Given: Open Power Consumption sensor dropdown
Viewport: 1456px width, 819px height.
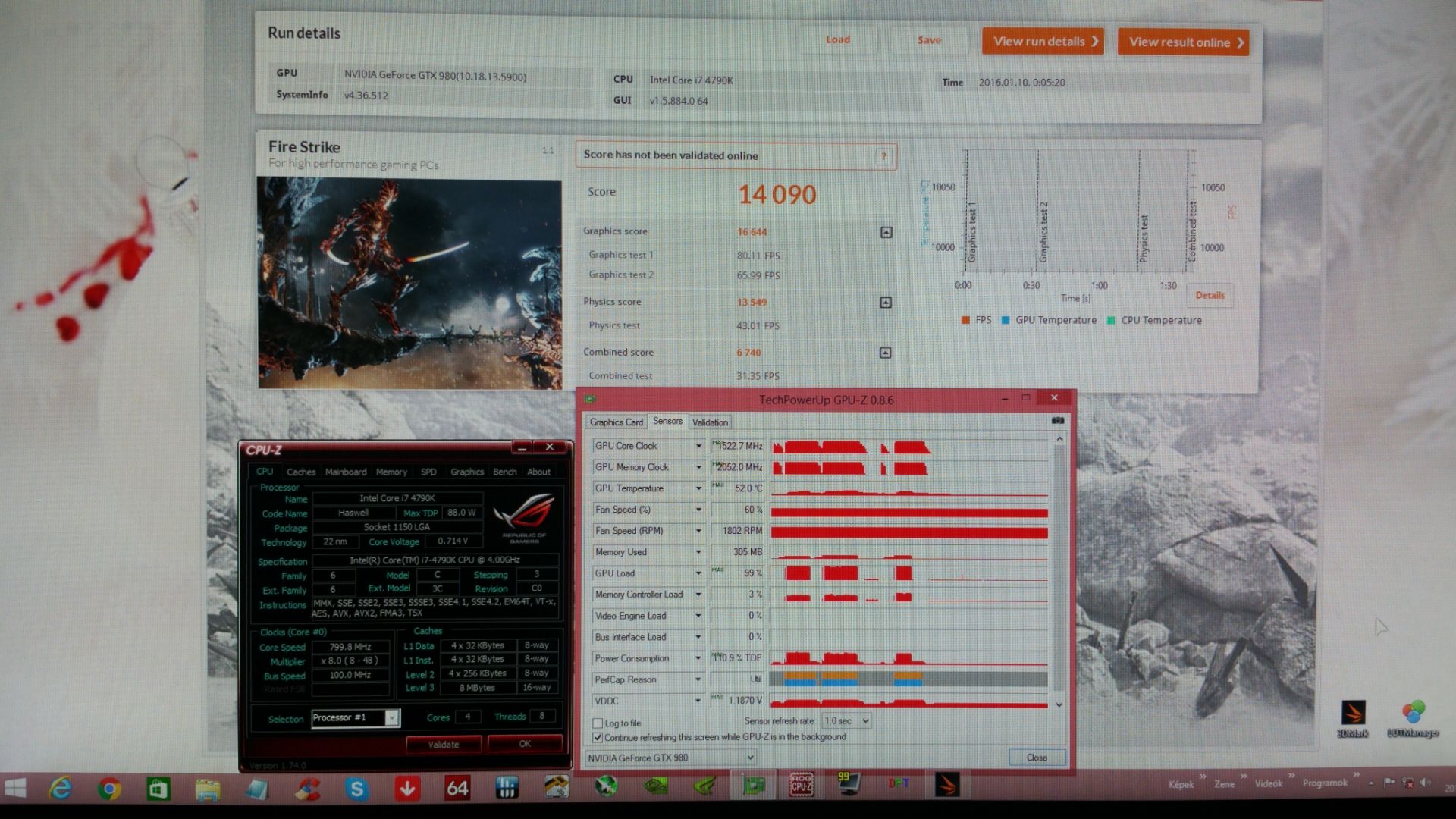Looking at the screenshot, I should click(698, 658).
